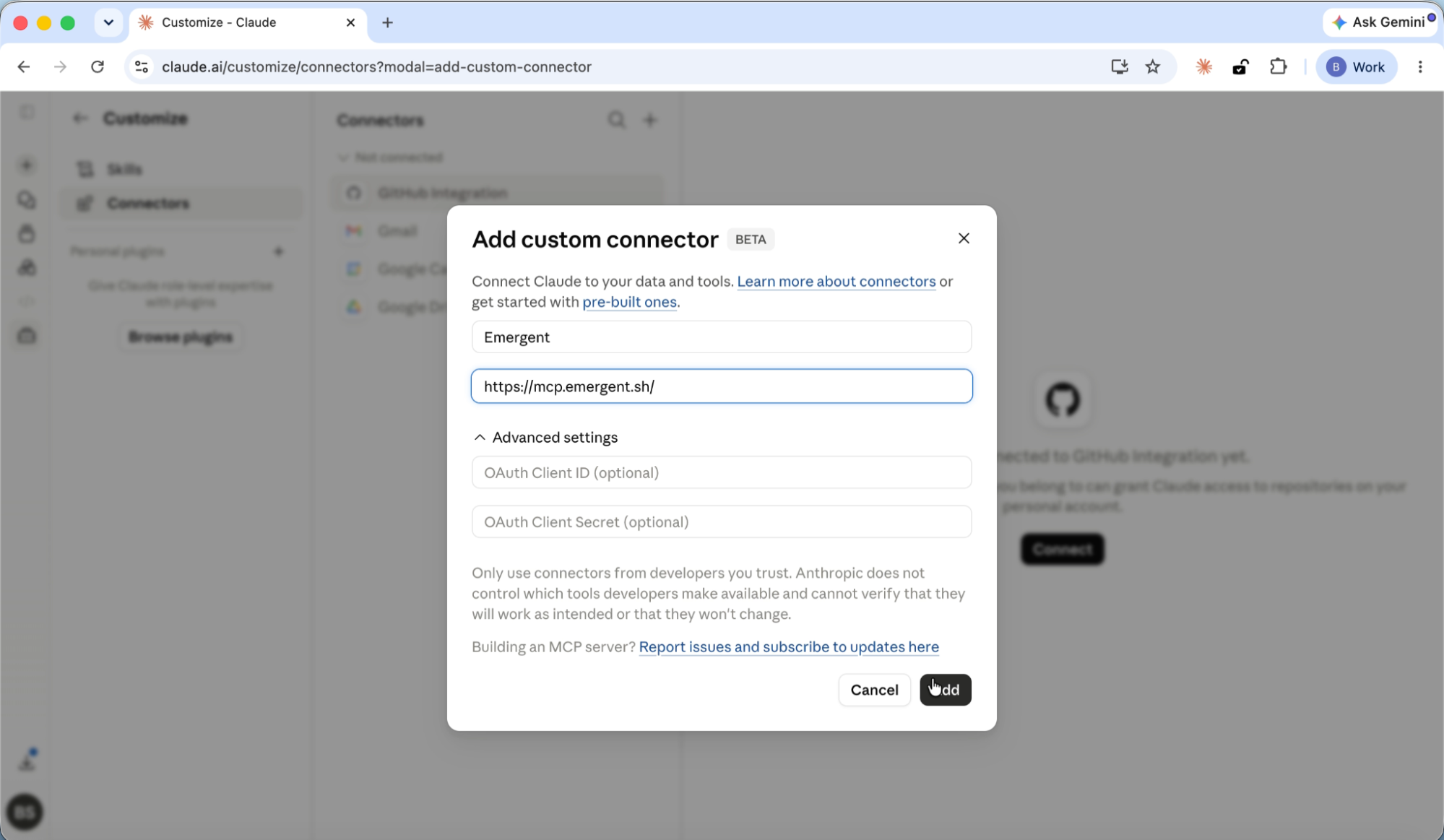
Task: Open a new browser tab
Action: click(x=388, y=22)
